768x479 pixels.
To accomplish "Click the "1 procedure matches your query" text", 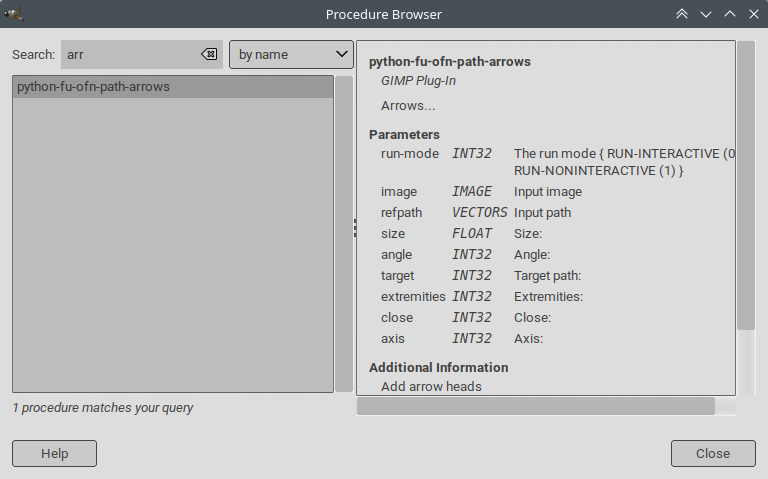I will 103,408.
